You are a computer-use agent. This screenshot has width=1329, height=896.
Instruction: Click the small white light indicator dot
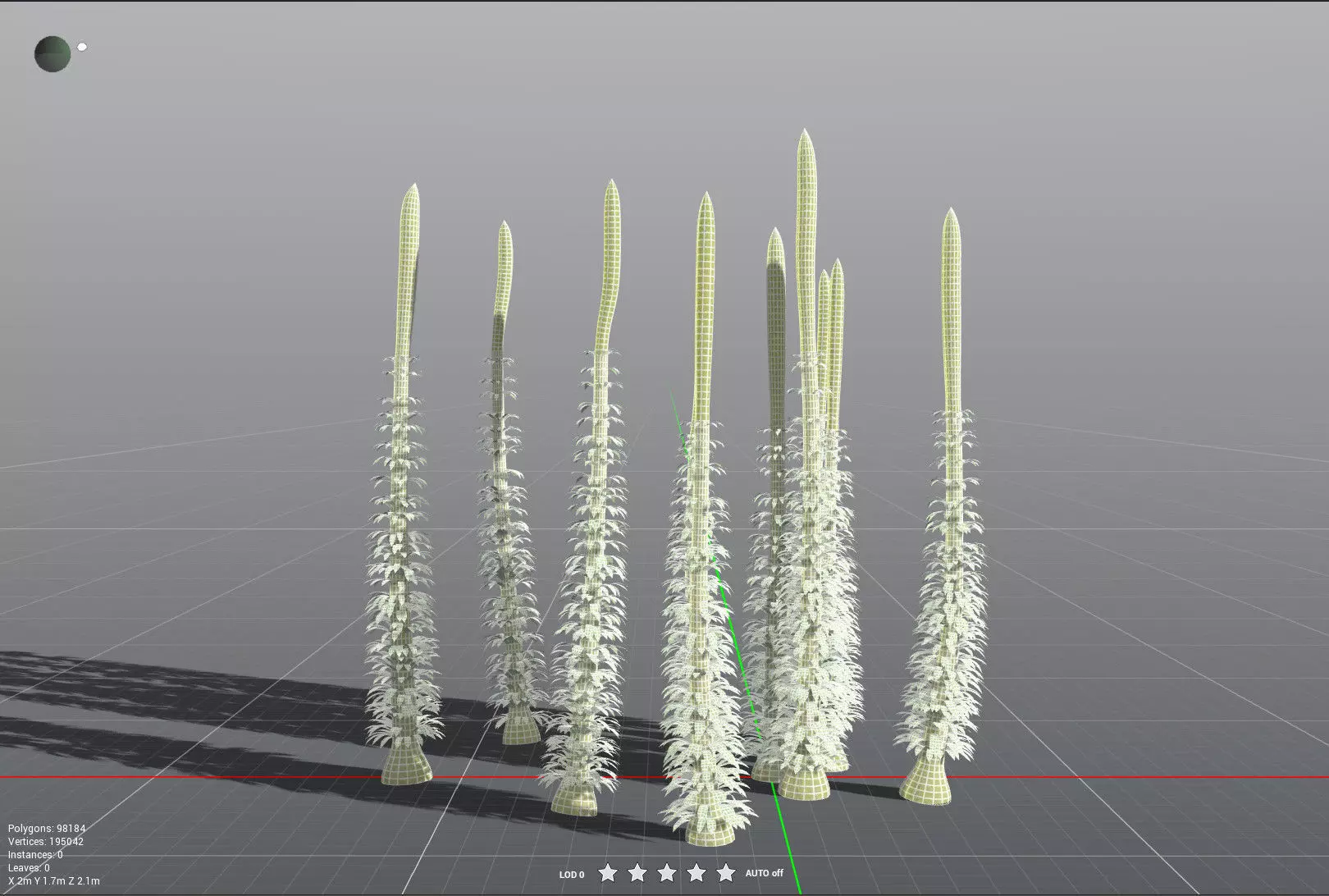pos(82,47)
